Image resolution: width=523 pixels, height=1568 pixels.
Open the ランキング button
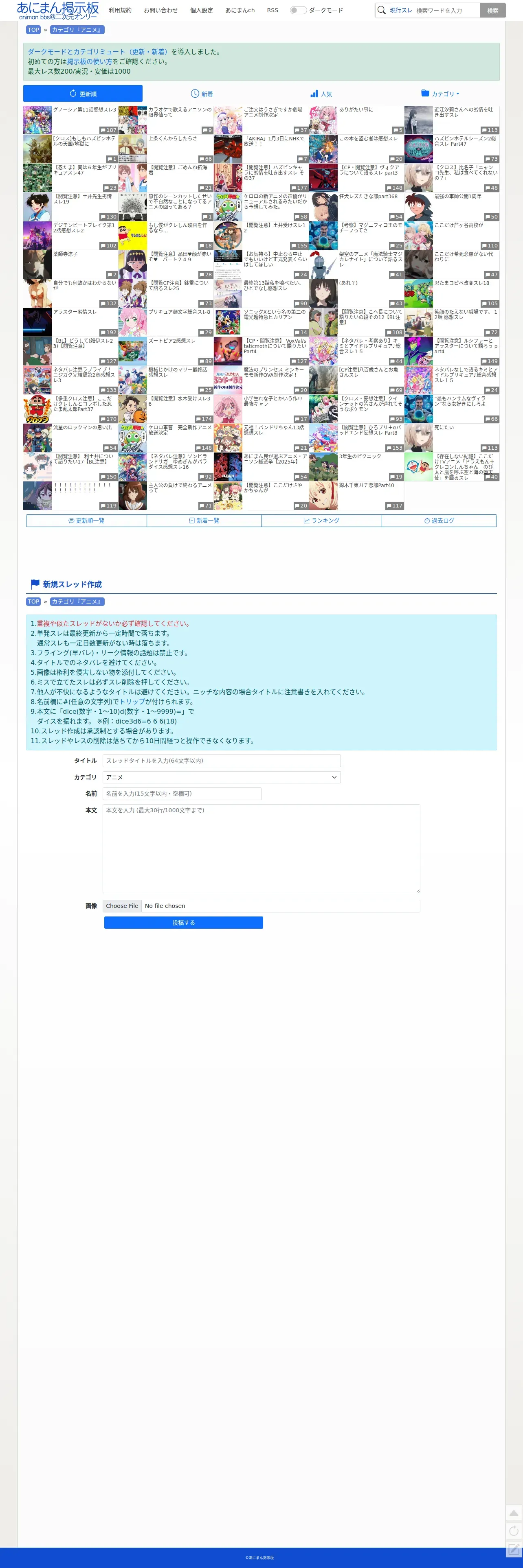322,521
